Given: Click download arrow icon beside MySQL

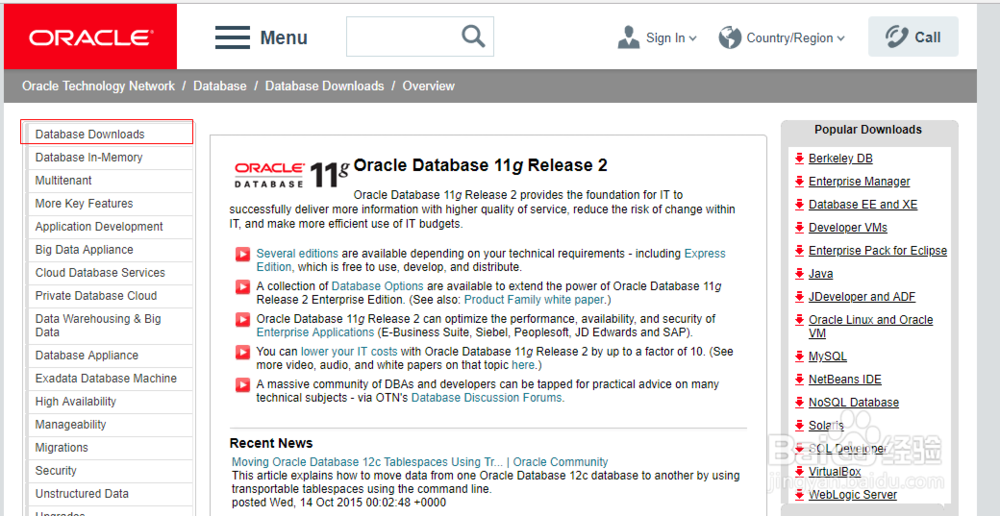Looking at the screenshot, I should (x=799, y=356).
